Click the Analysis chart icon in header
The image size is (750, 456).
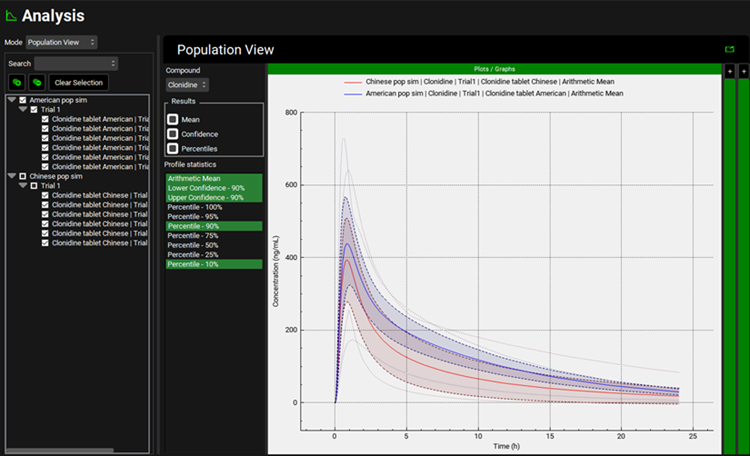point(11,16)
